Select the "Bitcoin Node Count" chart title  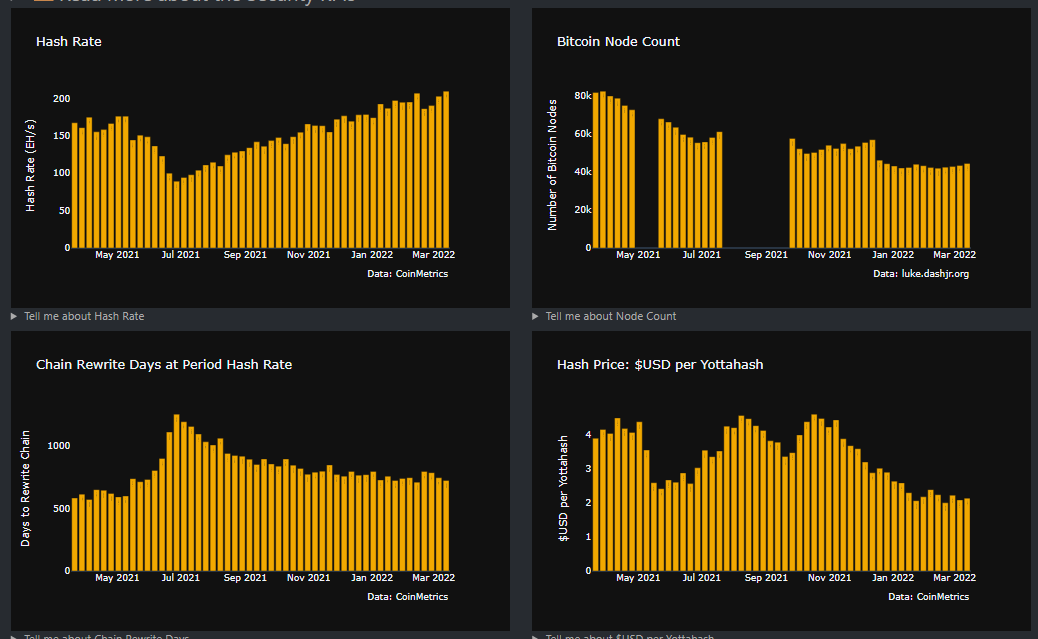(618, 41)
